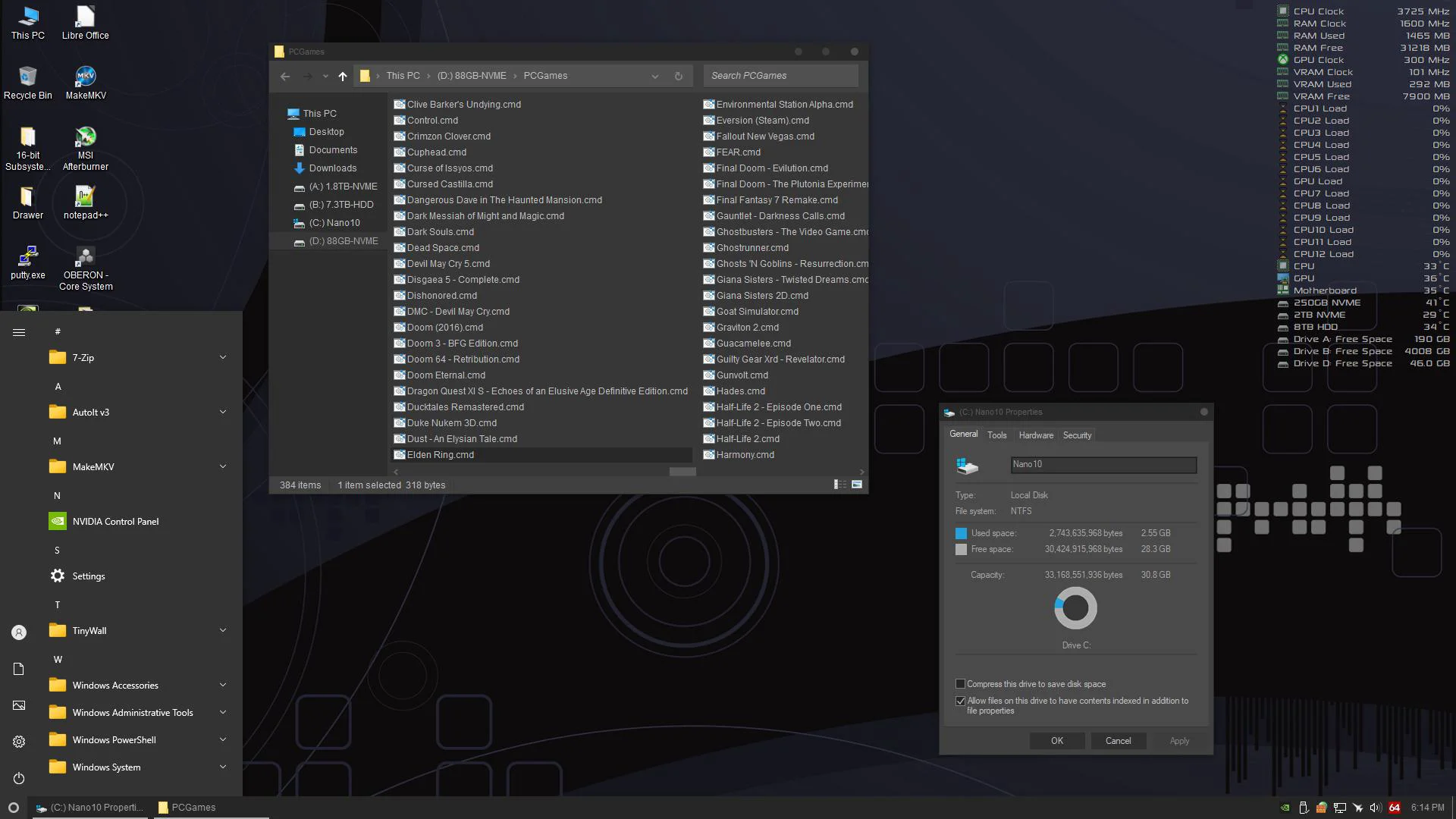Enable Compress this drive checkbox
The image size is (1456, 819).
961,684
